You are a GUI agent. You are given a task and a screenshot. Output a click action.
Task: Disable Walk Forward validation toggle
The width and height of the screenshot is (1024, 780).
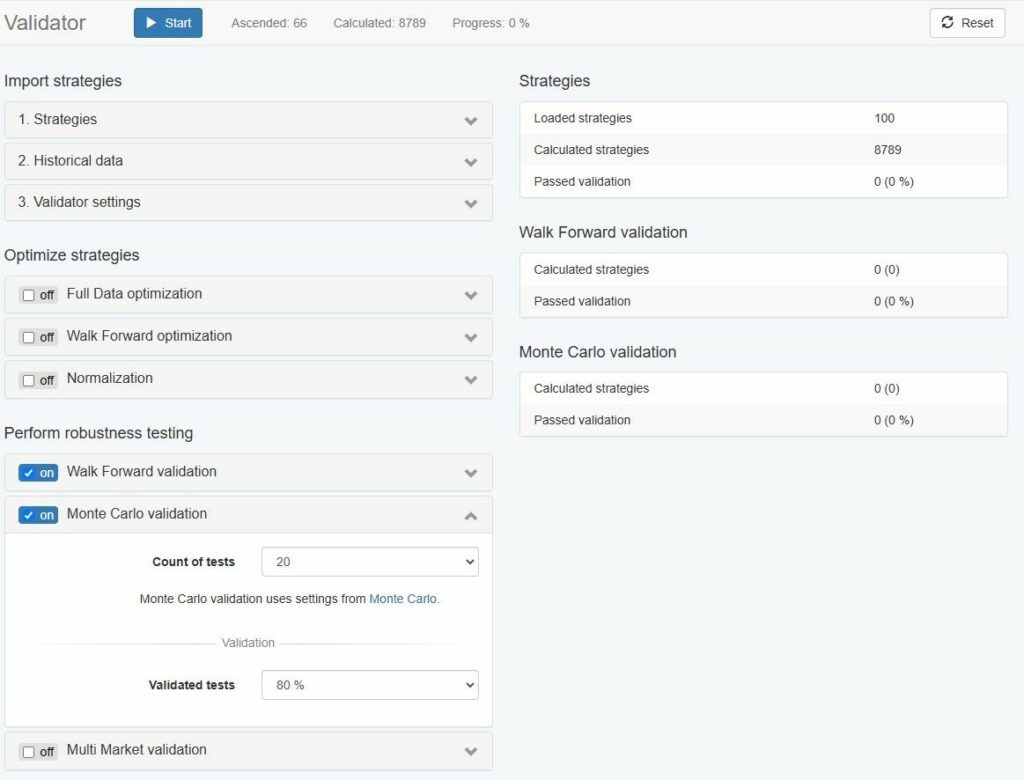(x=38, y=473)
